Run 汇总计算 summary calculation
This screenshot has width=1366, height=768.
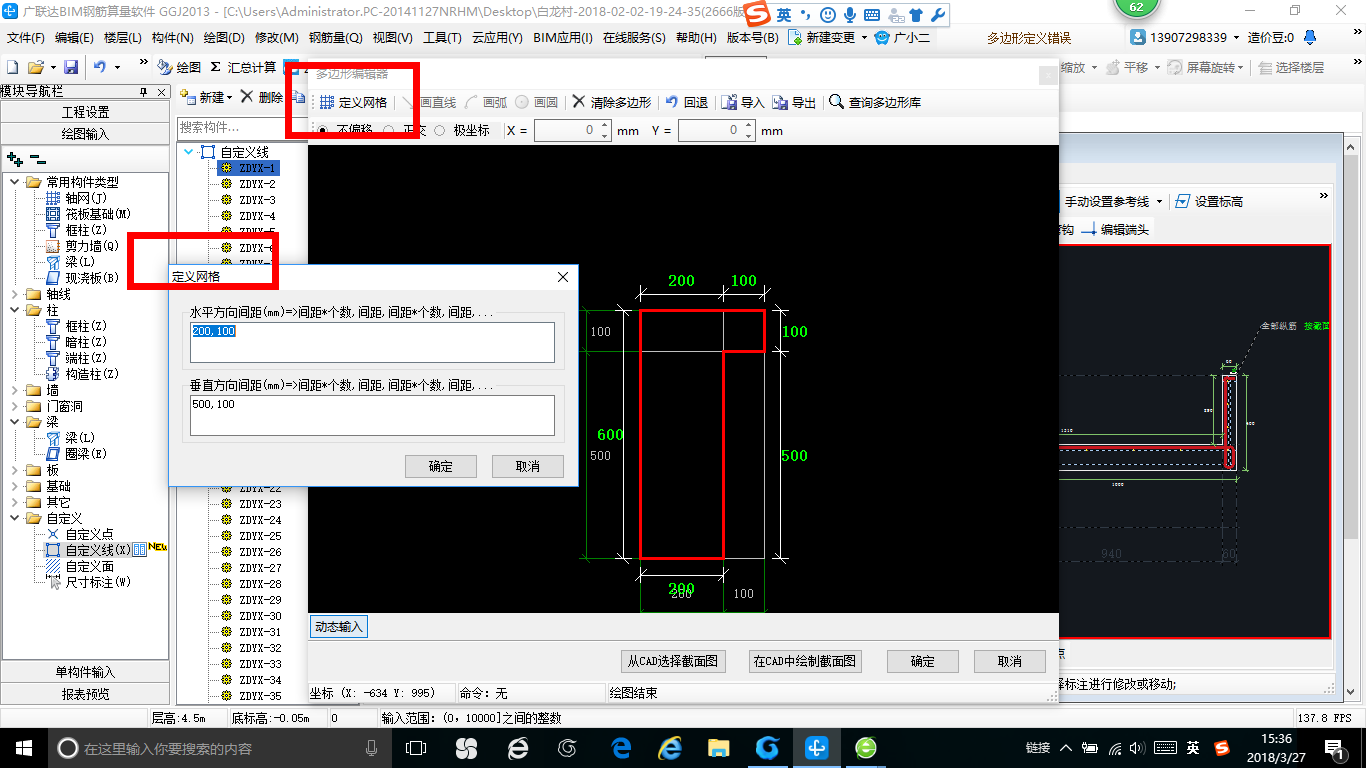[243, 67]
